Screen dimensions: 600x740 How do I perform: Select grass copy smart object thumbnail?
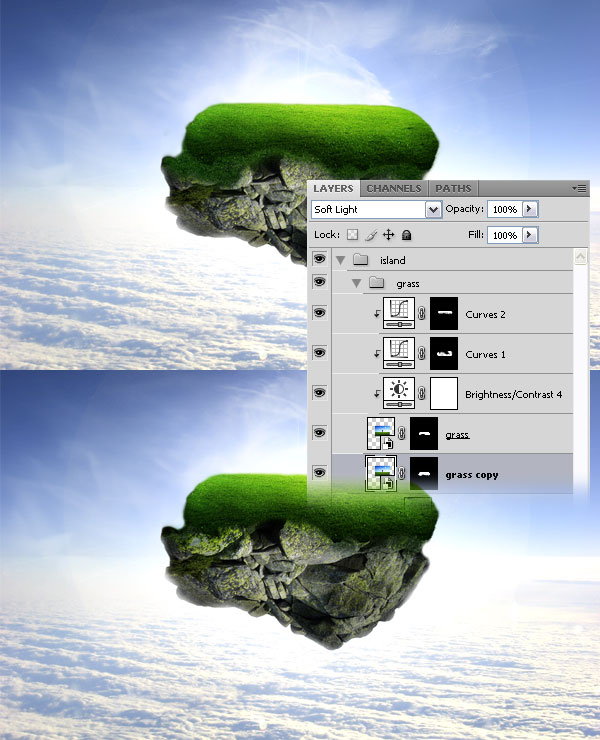pos(381,473)
